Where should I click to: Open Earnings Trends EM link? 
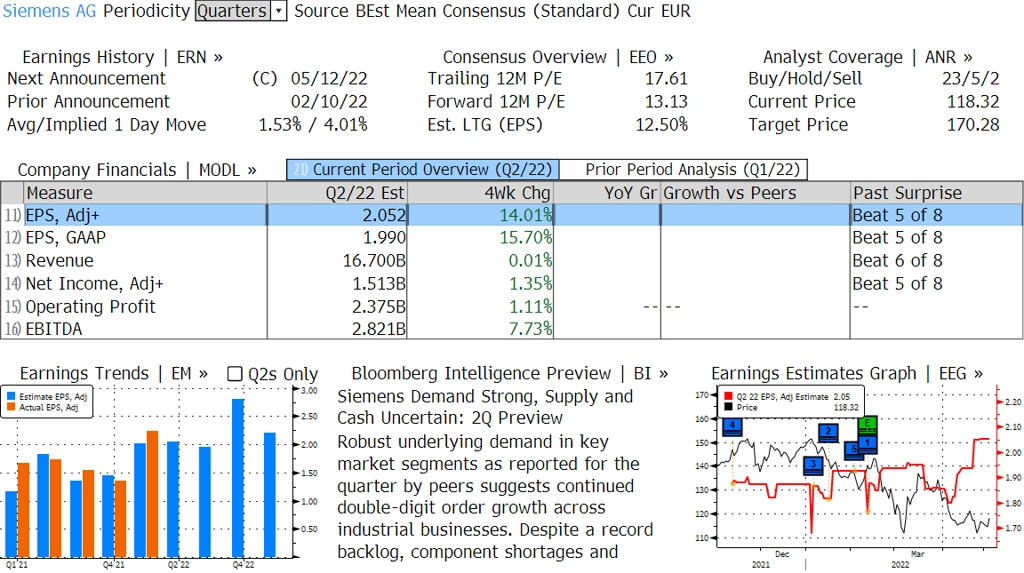coord(114,374)
